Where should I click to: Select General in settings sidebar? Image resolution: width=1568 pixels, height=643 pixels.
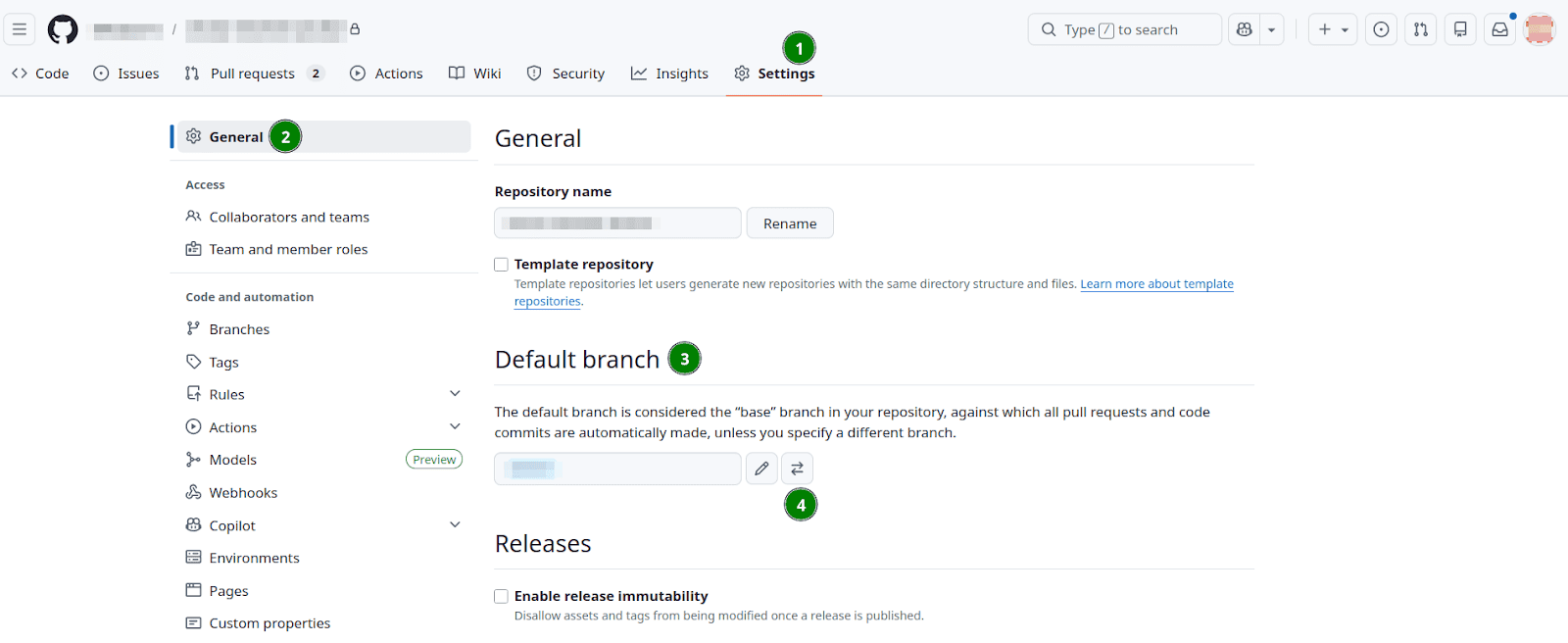[x=323, y=136]
